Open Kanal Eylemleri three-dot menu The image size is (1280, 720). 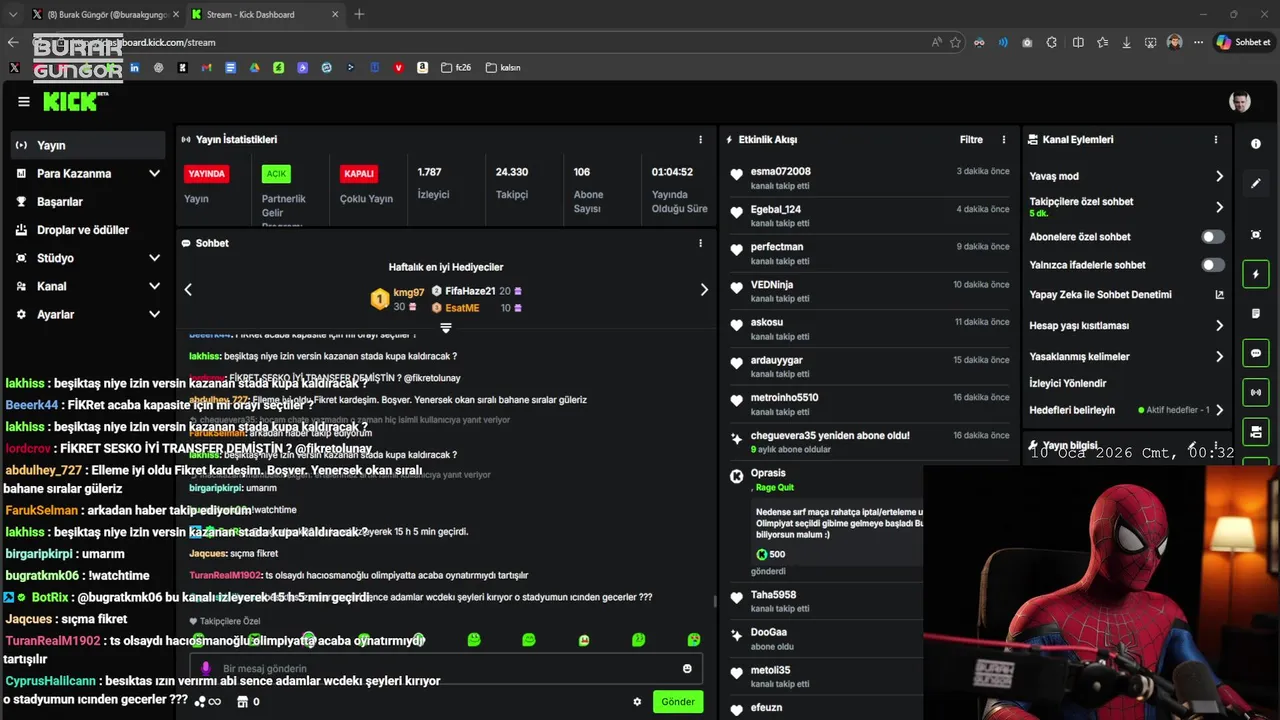[x=1216, y=140]
